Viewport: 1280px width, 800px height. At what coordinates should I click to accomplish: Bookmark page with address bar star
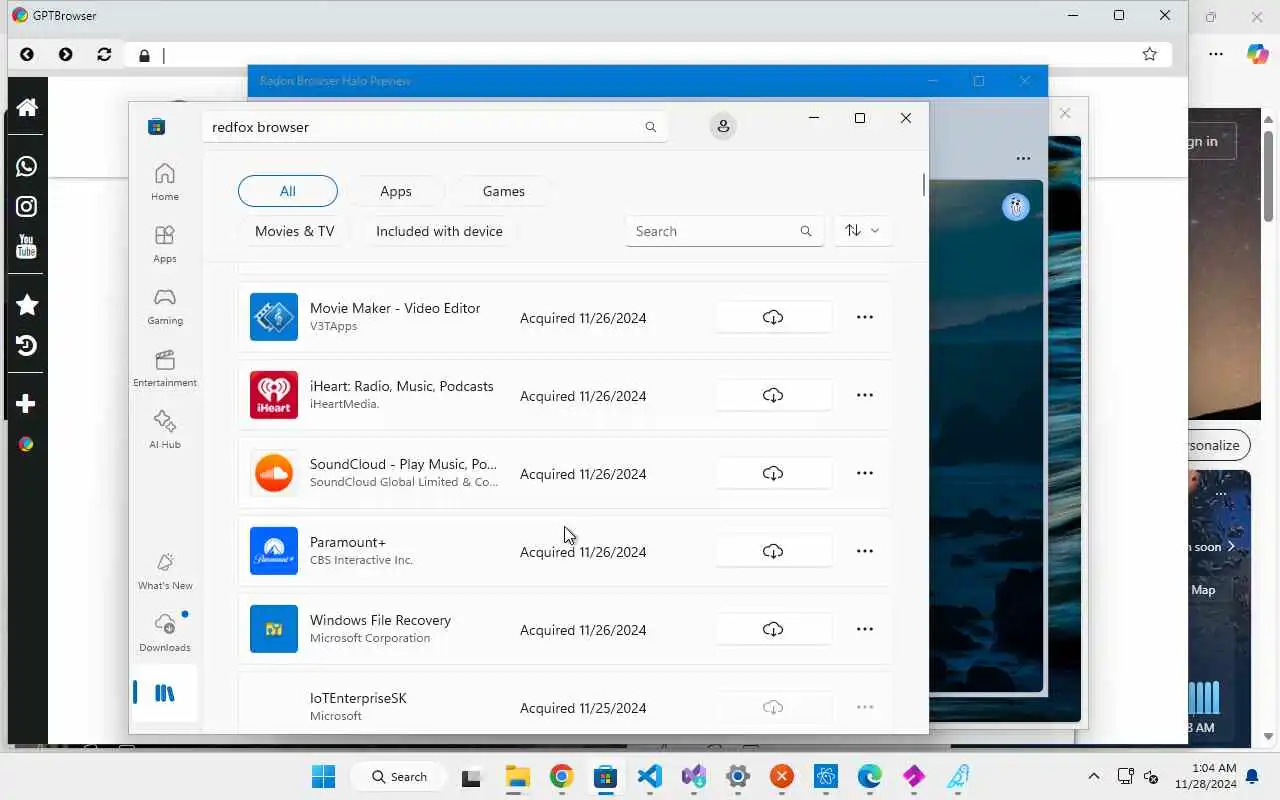click(1150, 55)
